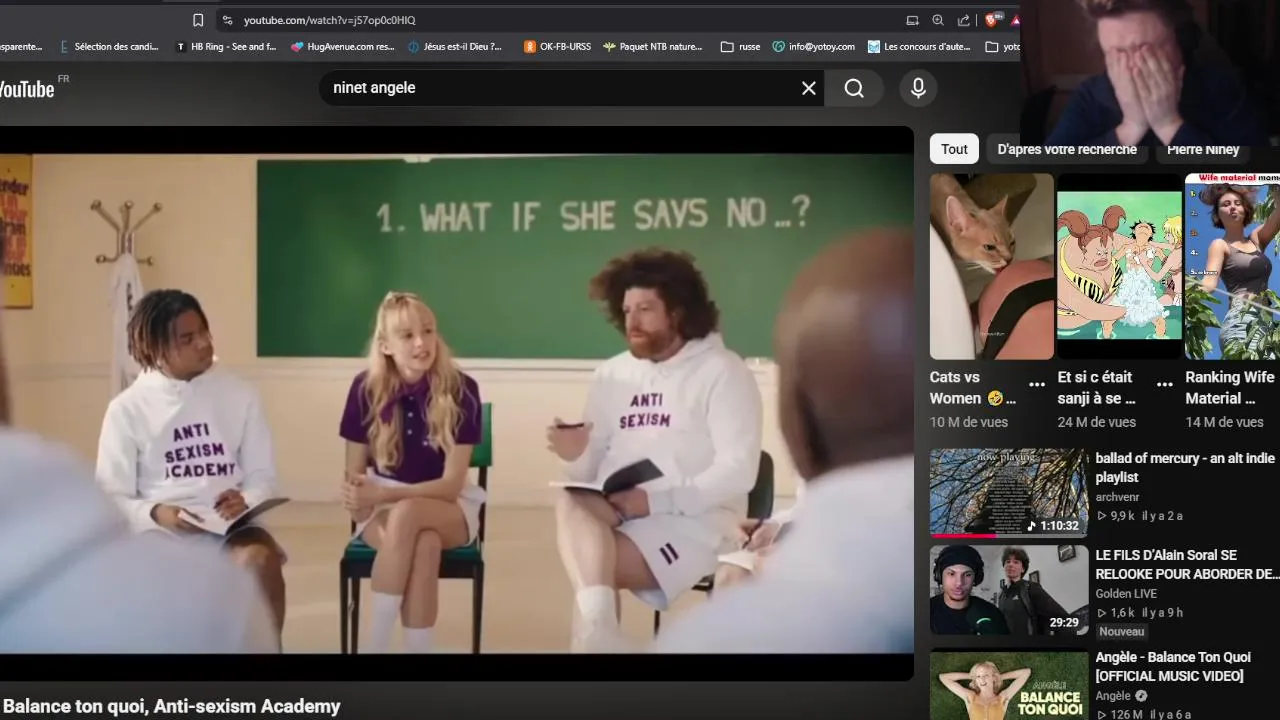Open the 'Cats vs Women' short thumbnail
This screenshot has height=720, width=1280.
tap(992, 266)
